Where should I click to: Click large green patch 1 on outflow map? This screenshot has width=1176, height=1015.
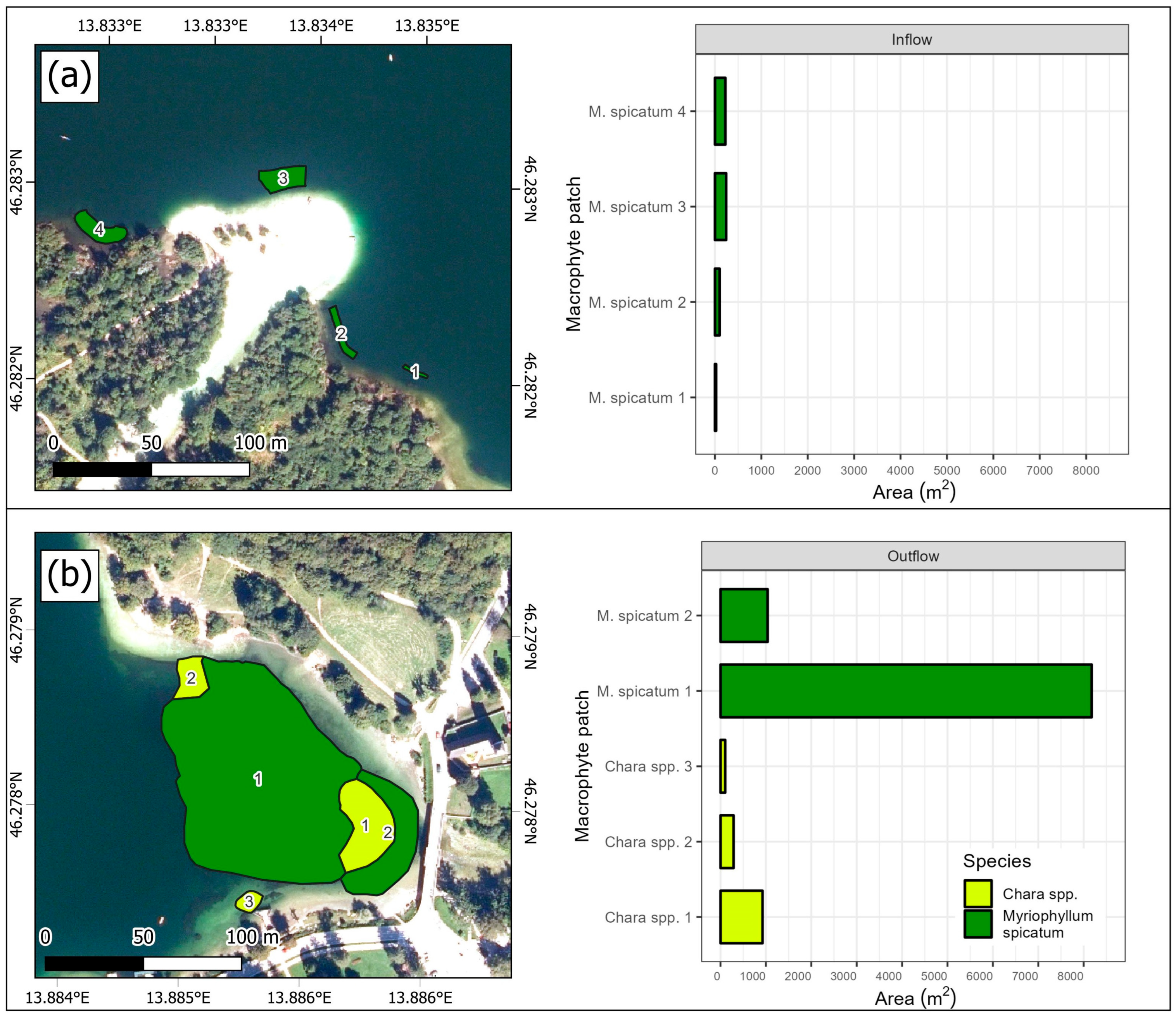pyautogui.click(x=258, y=779)
